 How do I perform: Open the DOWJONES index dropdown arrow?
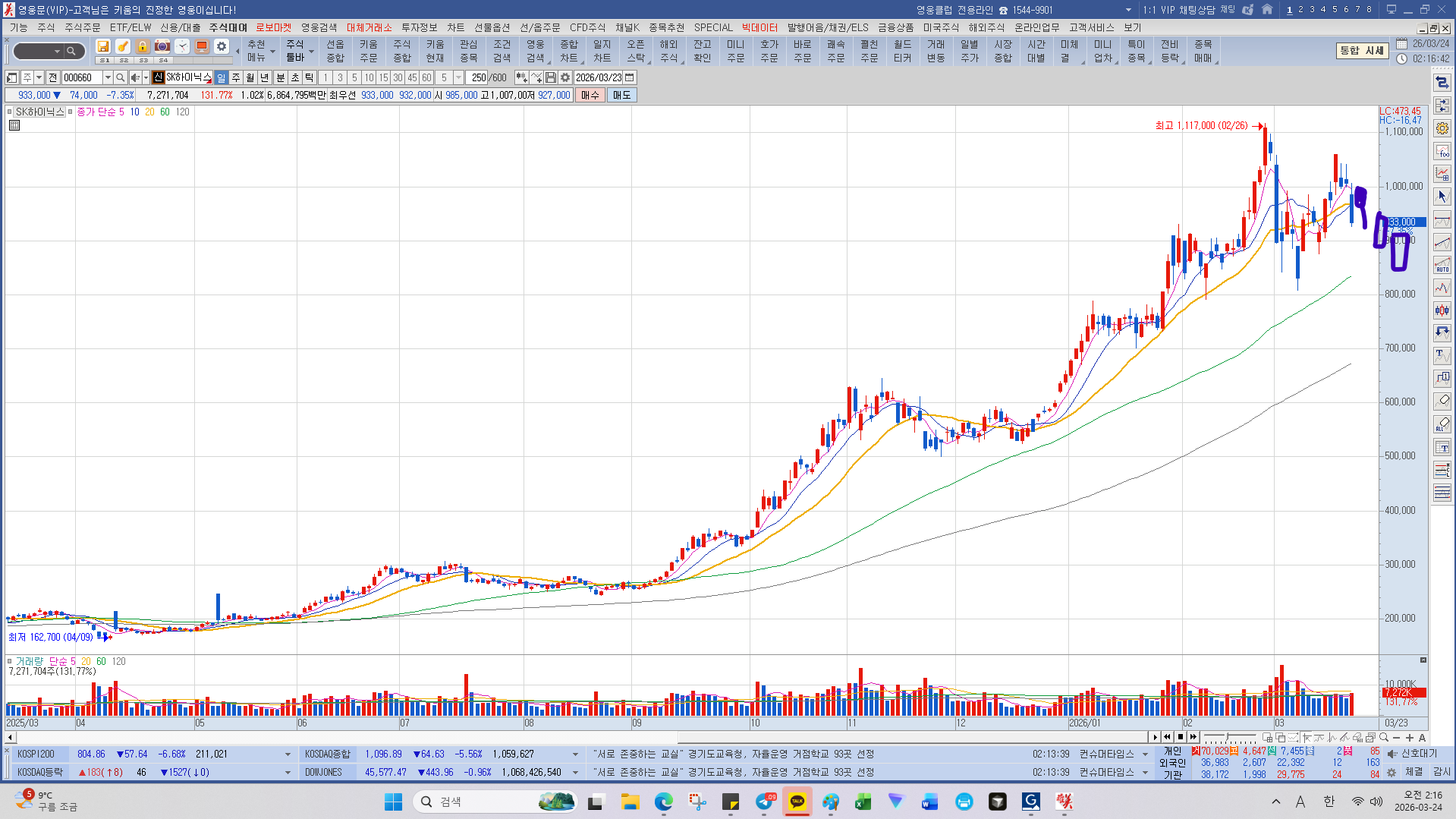575,773
